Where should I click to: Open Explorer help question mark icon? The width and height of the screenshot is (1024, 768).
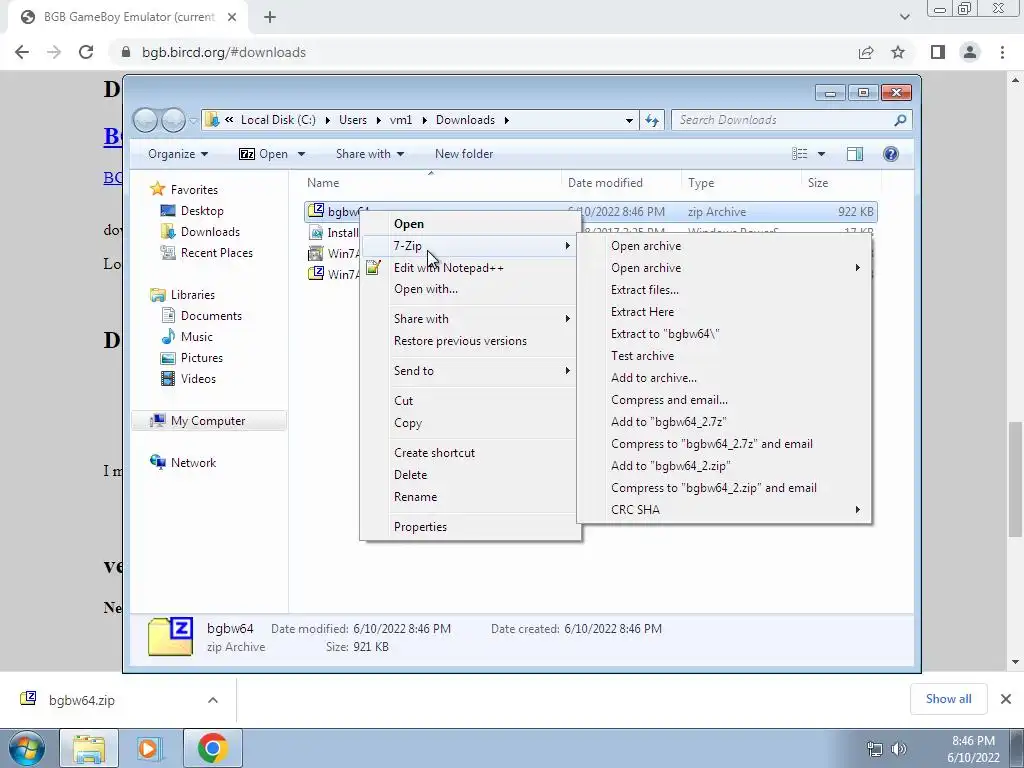coord(890,153)
